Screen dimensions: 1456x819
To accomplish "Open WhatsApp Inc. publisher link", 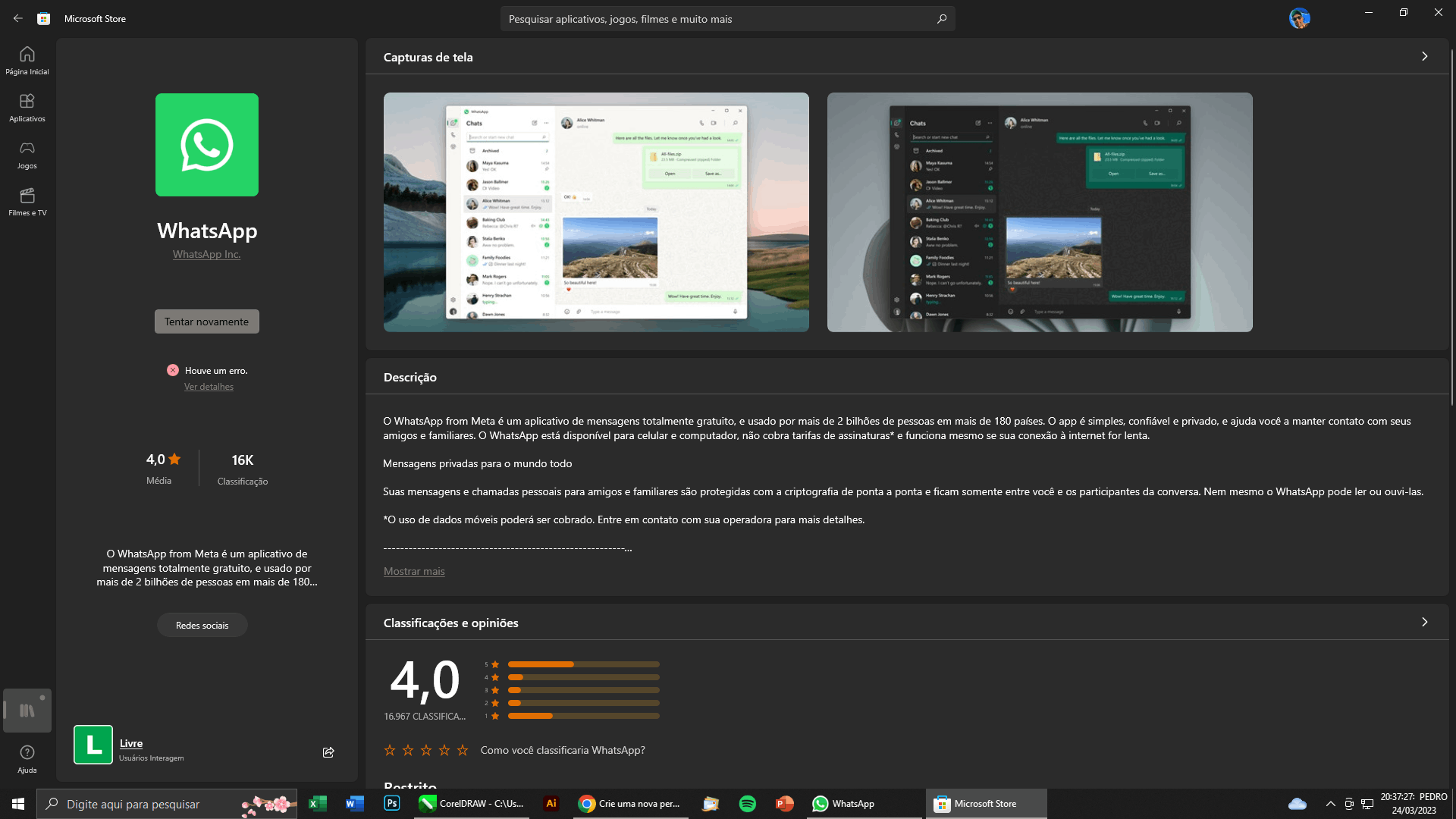I will pos(206,255).
